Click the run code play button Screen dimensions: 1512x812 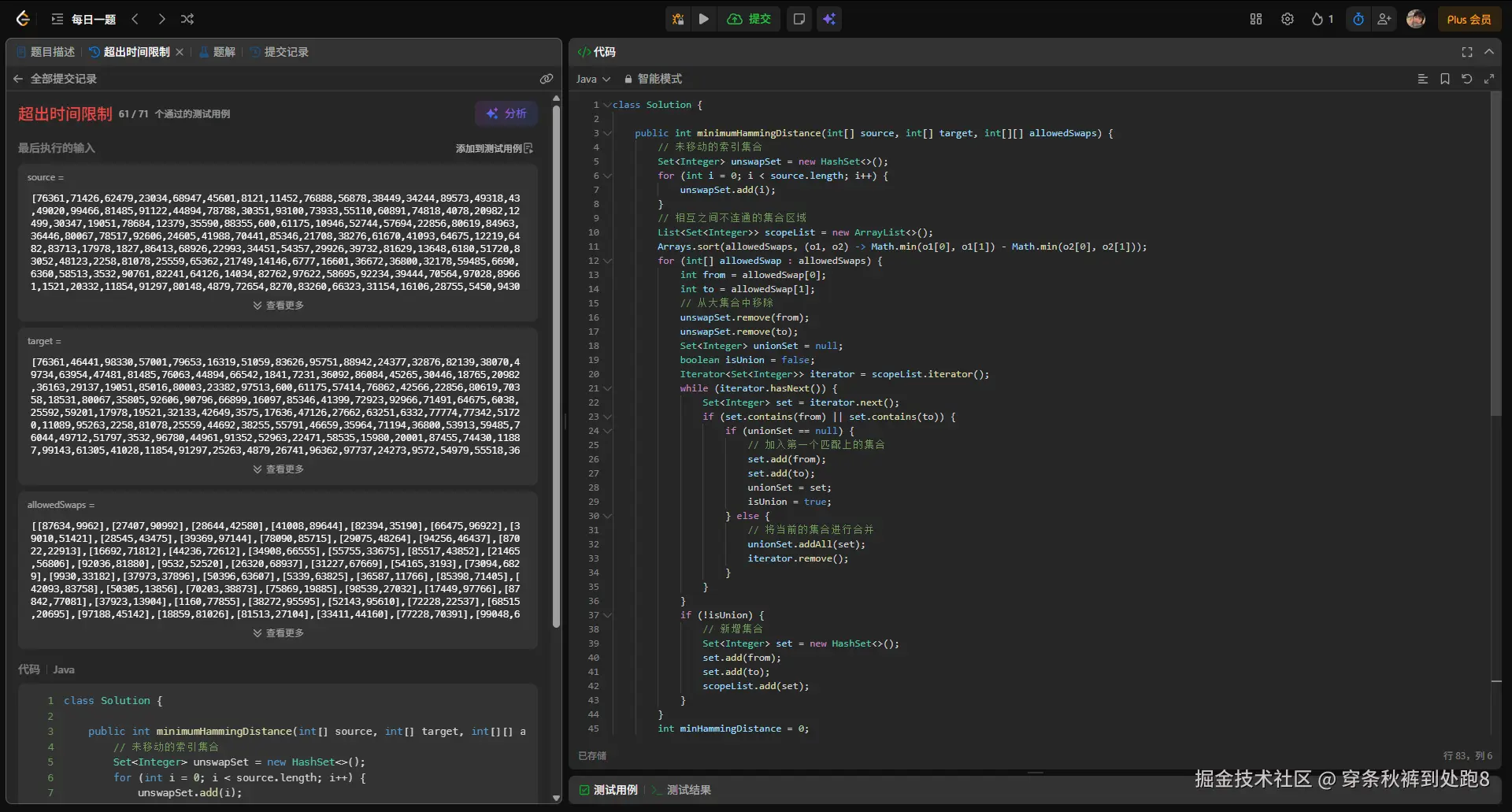(703, 19)
